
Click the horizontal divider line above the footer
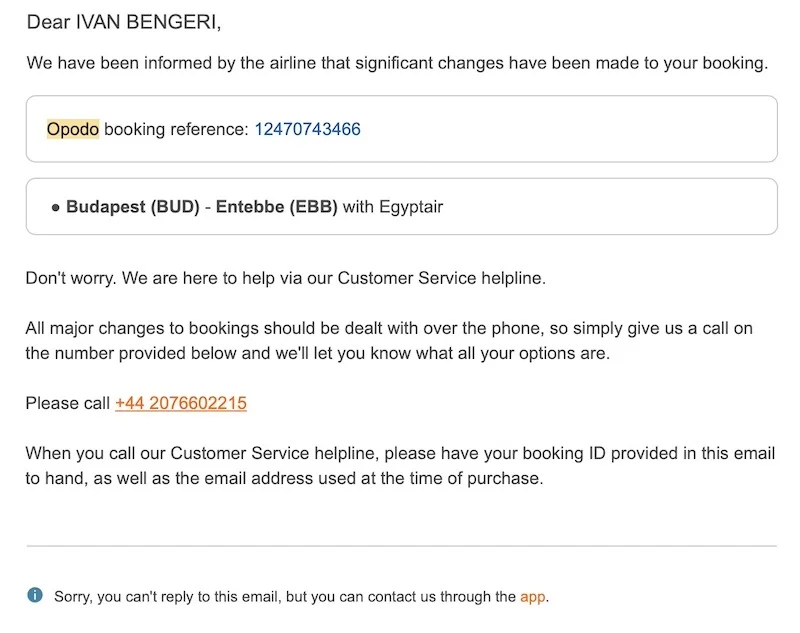point(401,546)
